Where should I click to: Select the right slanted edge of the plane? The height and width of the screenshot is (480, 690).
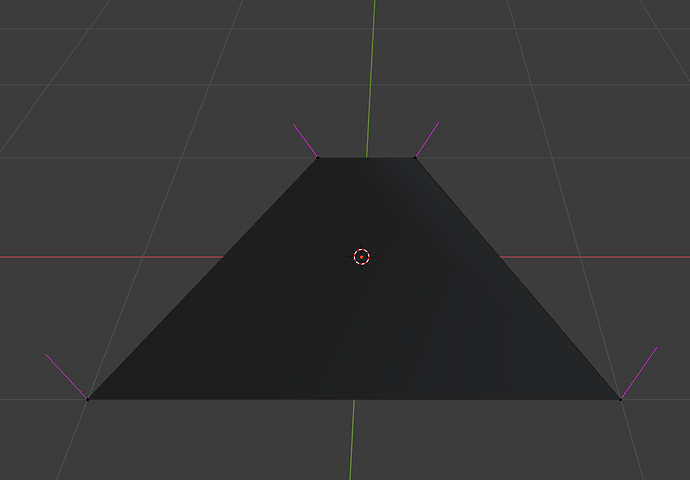pos(518,278)
